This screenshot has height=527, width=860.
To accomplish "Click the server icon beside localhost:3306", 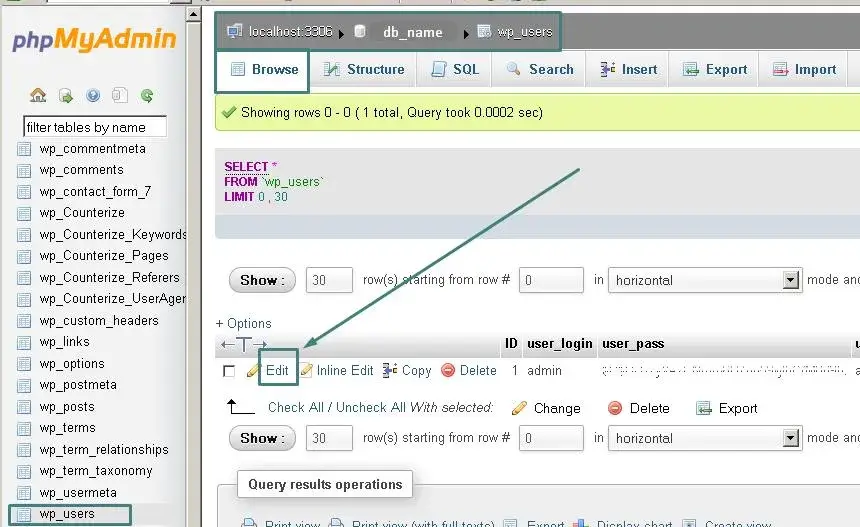I will pyautogui.click(x=235, y=31).
